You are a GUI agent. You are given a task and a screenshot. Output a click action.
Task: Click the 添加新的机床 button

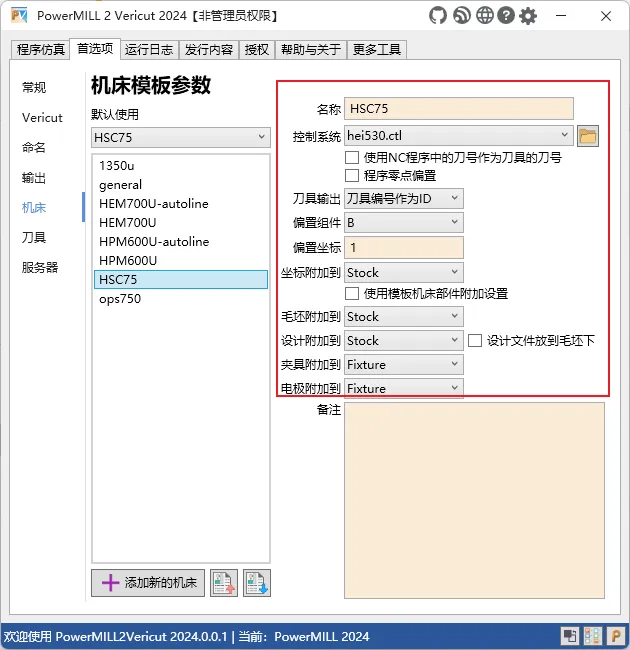[148, 583]
